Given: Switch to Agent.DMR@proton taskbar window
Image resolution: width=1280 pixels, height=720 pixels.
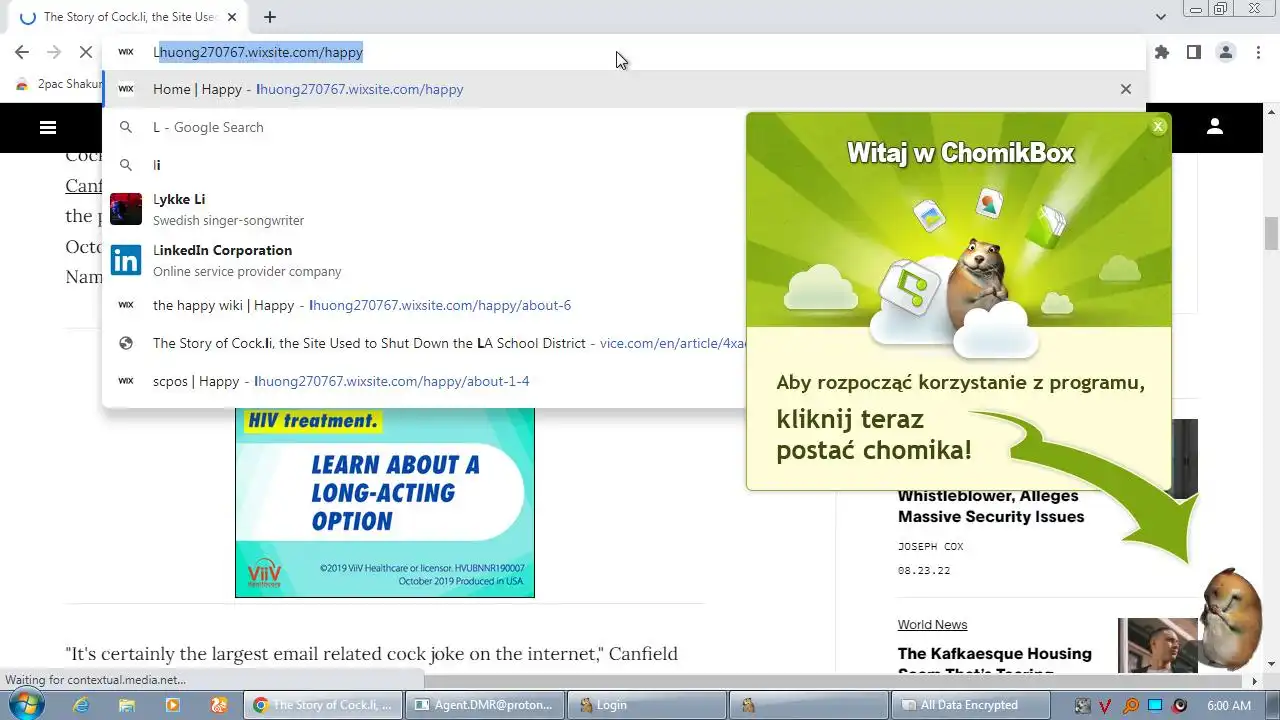Looking at the screenshot, I should point(485,705).
